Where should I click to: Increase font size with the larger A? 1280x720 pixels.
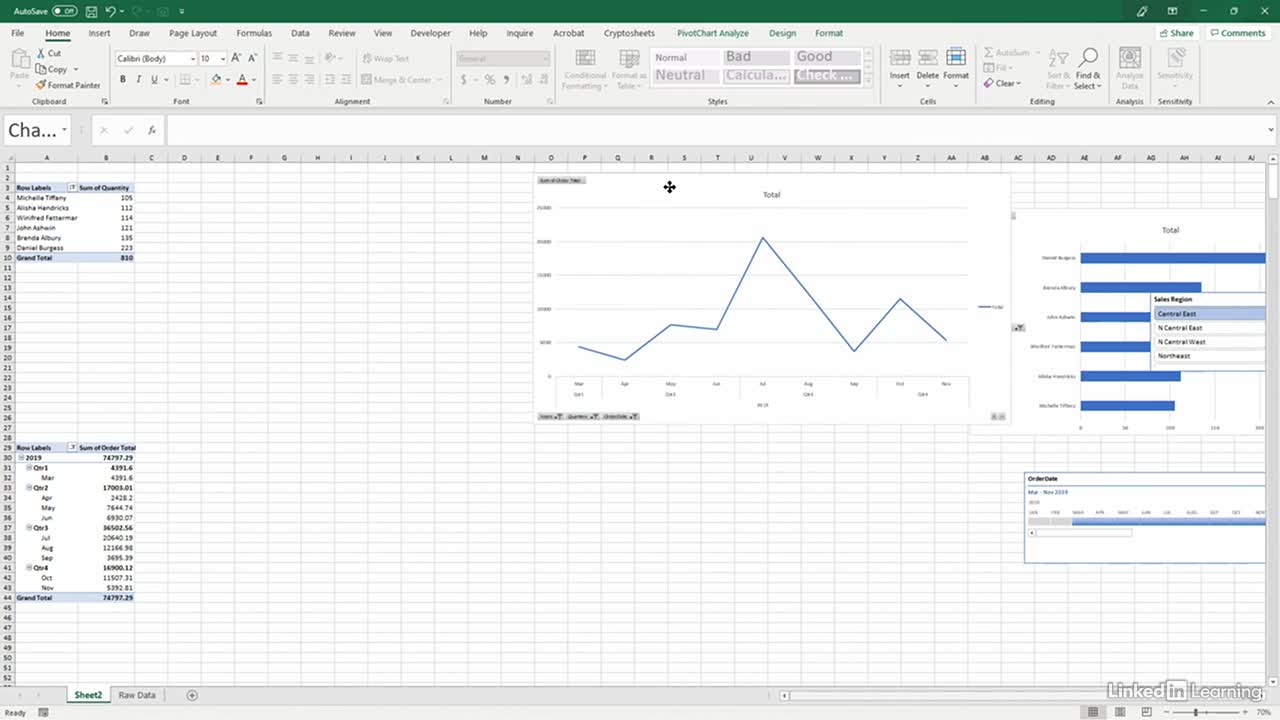click(x=237, y=59)
